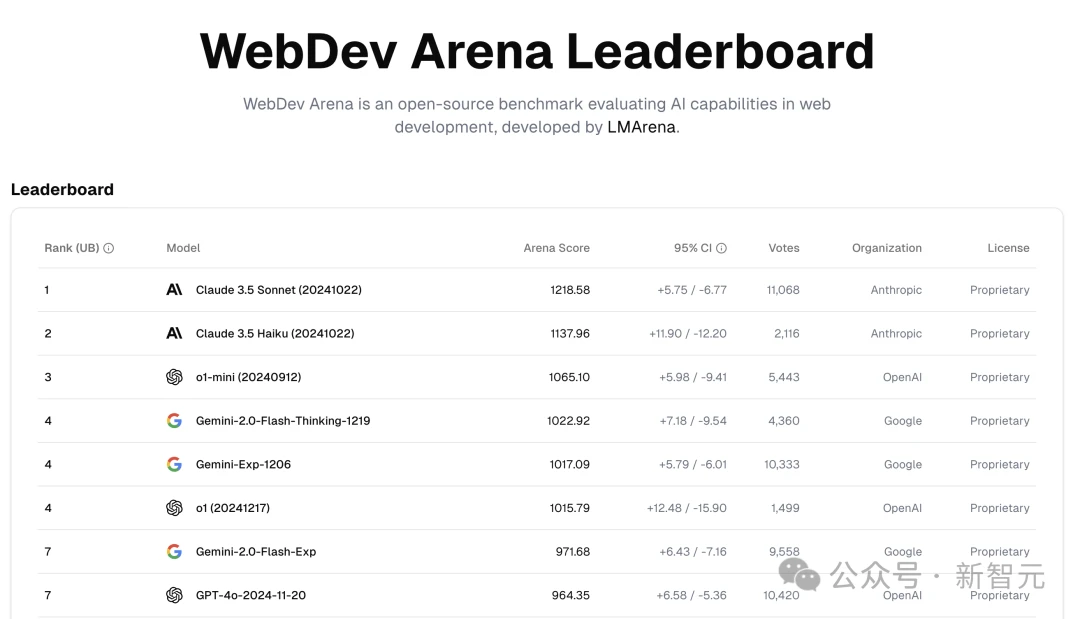This screenshot has width=1080, height=619.
Task: Select the model name Gemini-2.0-Flash-Exp
Action: coord(256,552)
